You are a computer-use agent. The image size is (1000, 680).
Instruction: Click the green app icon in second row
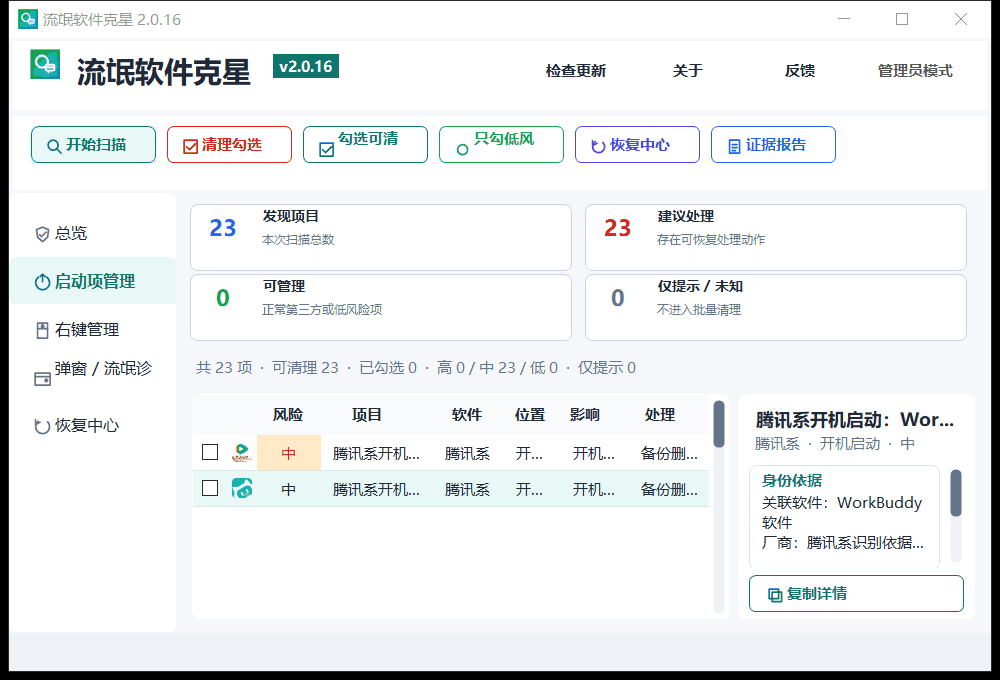(242, 489)
